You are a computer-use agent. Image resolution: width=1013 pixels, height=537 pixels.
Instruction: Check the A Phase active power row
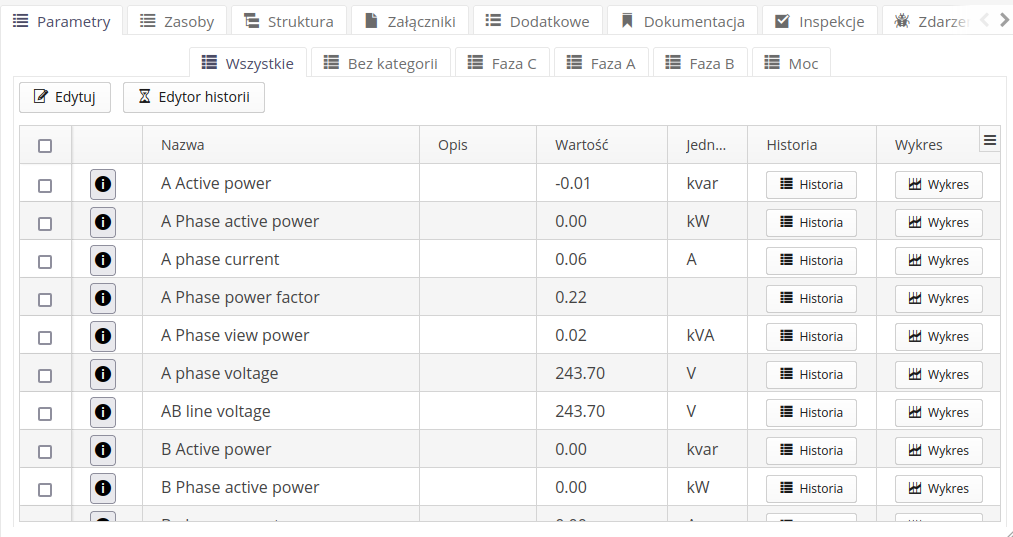coord(45,223)
